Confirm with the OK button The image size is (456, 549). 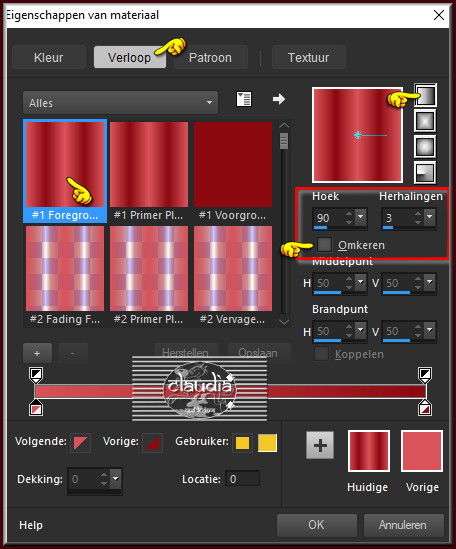coord(316,525)
